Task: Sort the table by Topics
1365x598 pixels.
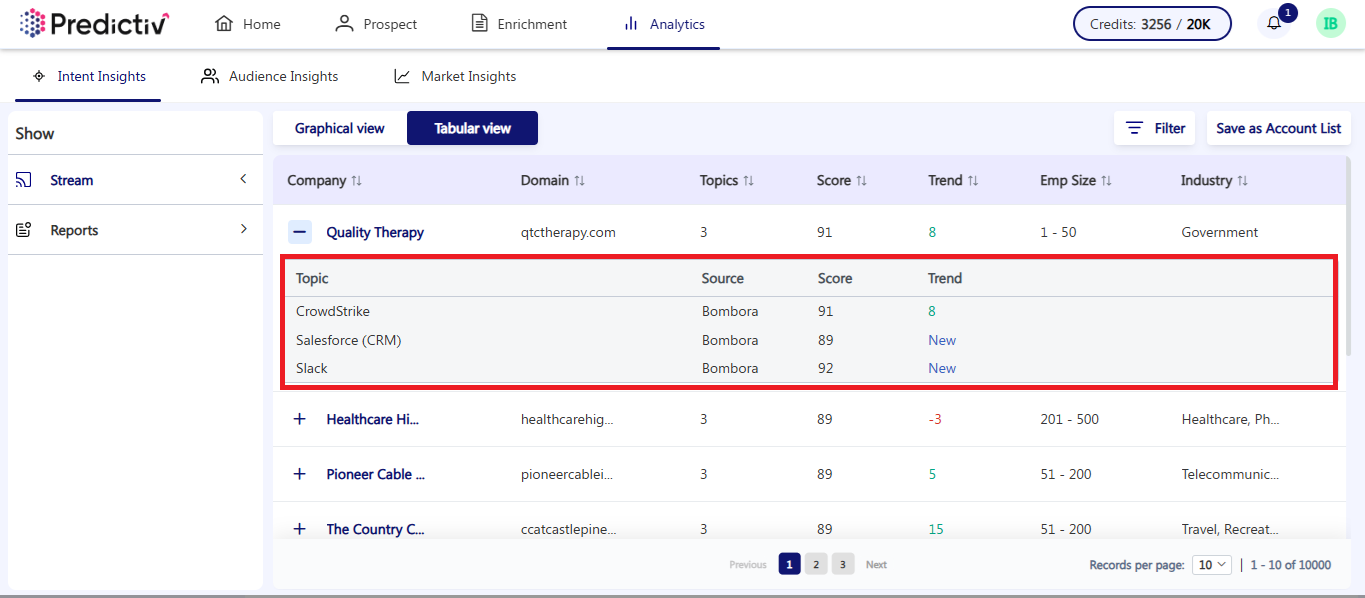Action: coord(727,181)
